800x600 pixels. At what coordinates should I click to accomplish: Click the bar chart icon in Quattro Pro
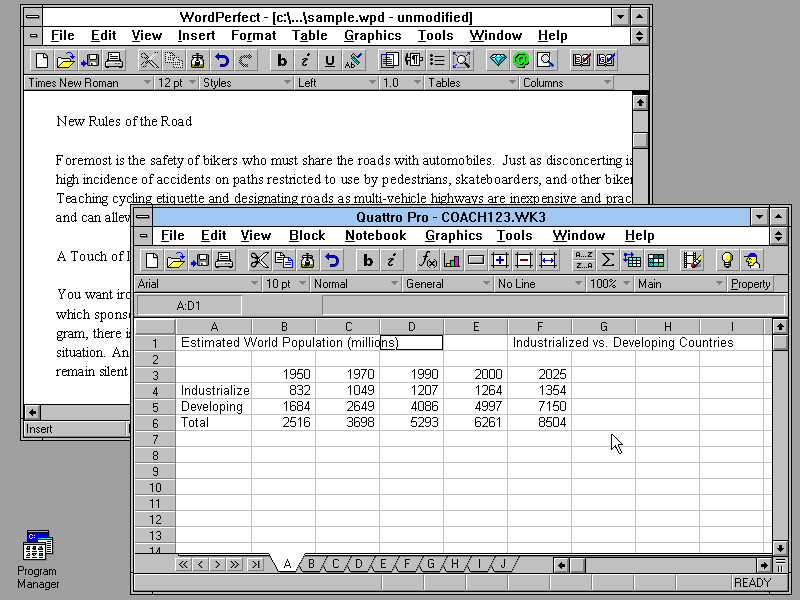pos(452,261)
